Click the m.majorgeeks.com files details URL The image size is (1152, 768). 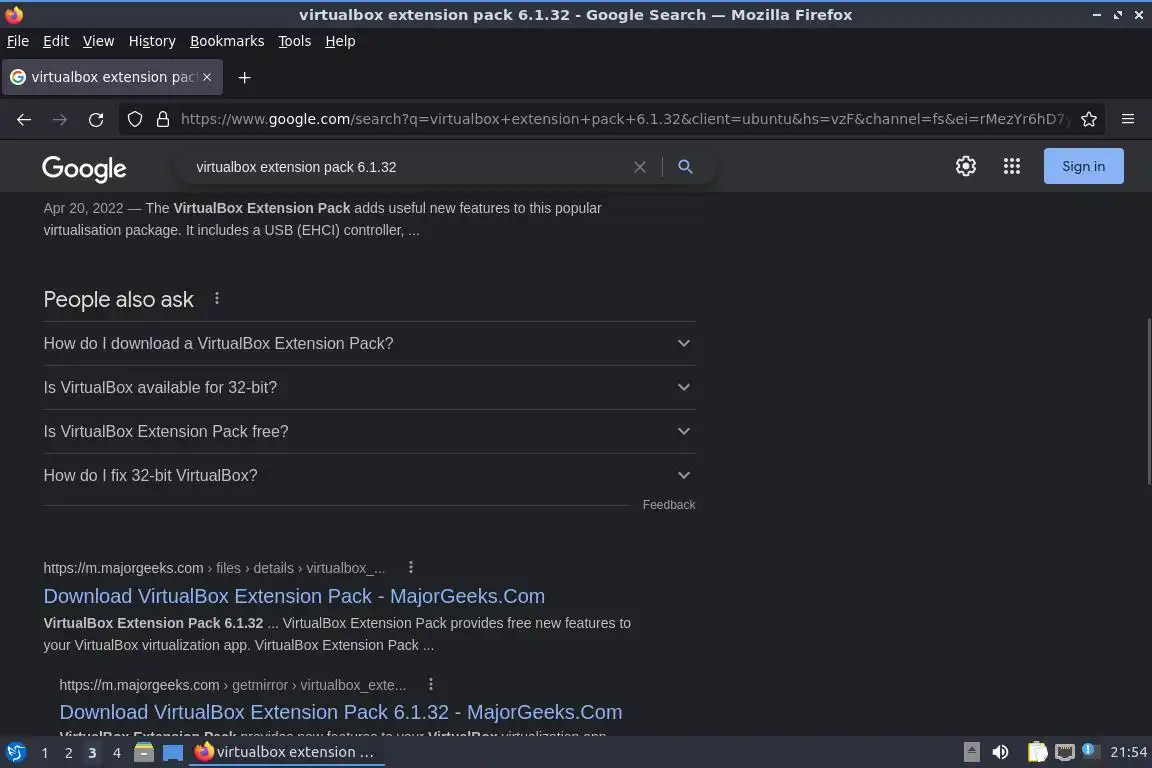214,568
